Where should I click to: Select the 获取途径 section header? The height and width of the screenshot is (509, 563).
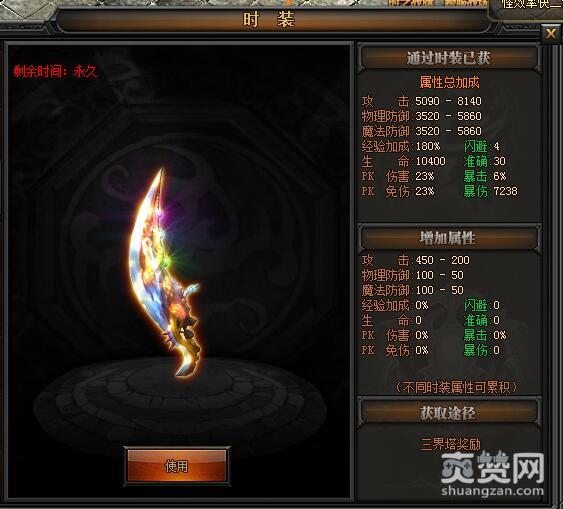tap(449, 413)
